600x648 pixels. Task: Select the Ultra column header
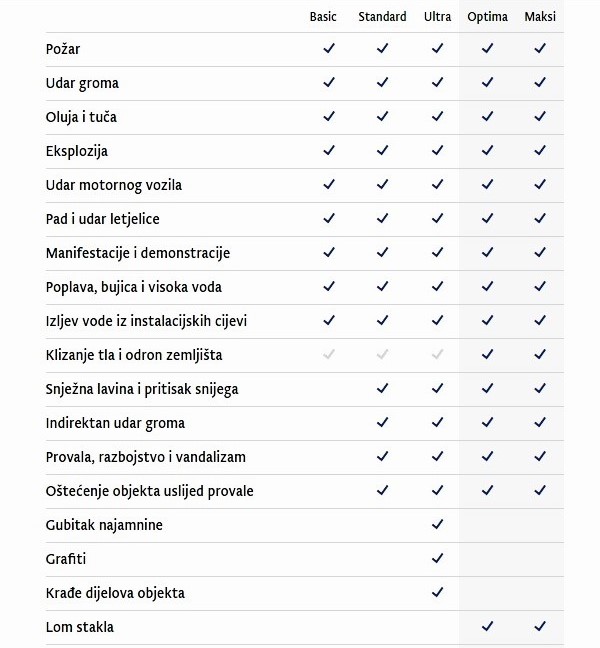coord(437,16)
